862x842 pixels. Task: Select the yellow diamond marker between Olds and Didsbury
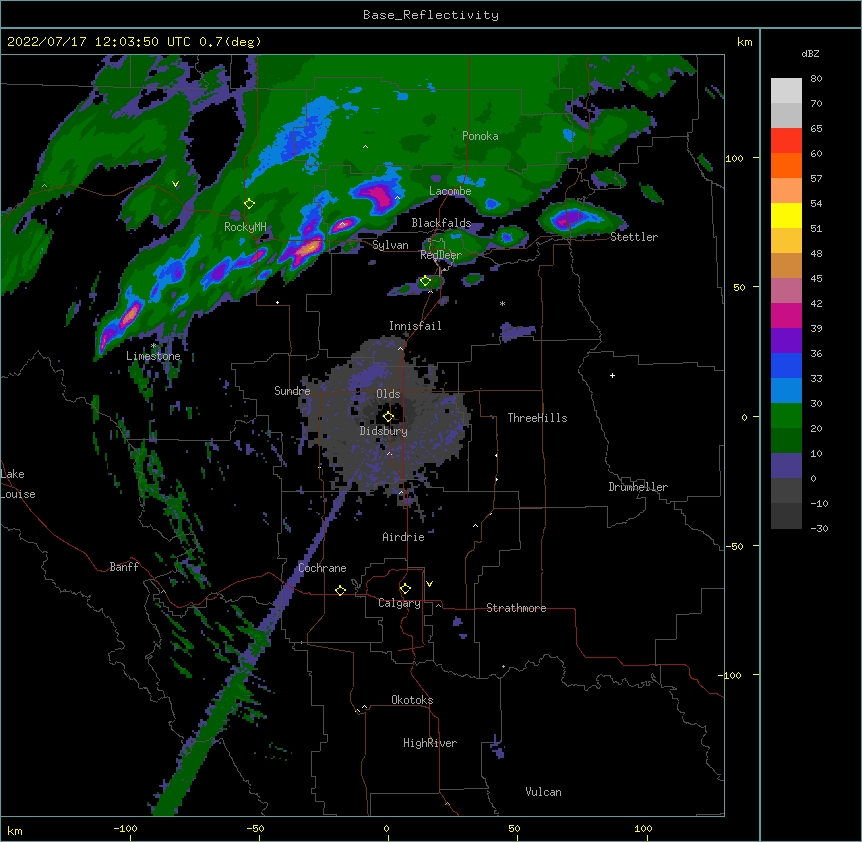[x=388, y=417]
